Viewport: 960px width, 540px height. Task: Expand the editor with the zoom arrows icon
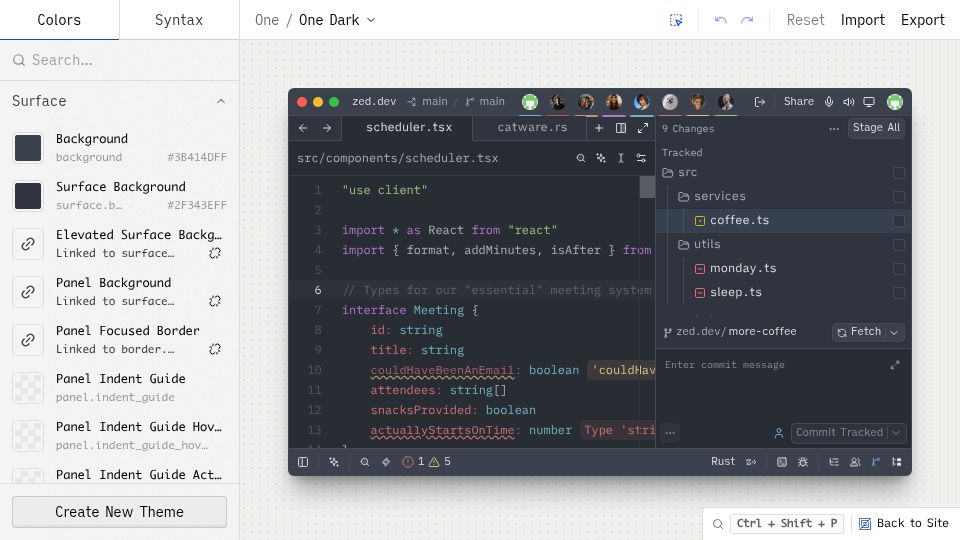643,128
